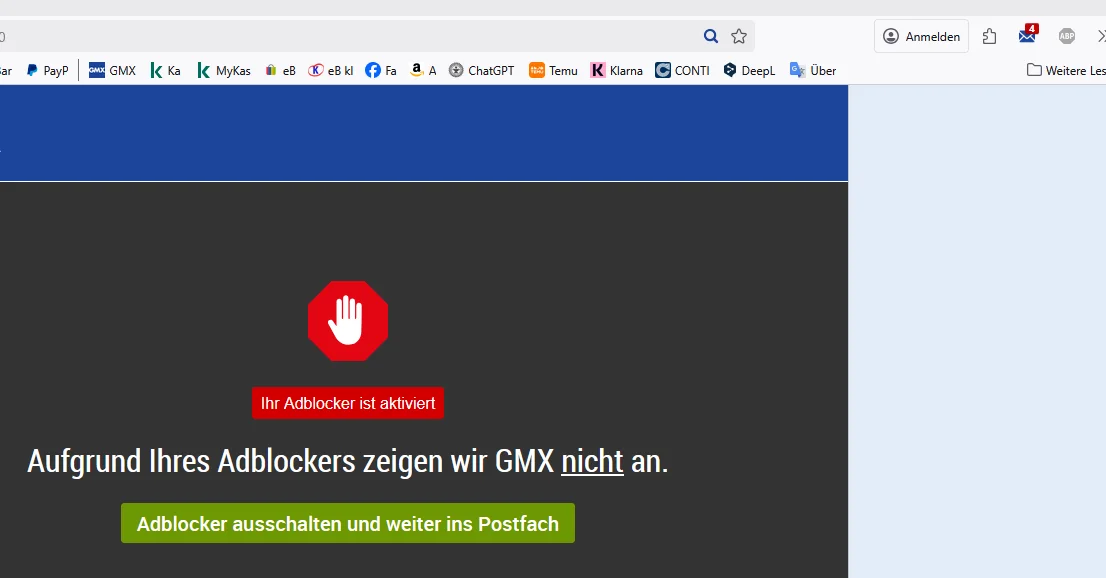Viewport: 1106px width, 578px height.
Task: Open the MyKas bookmark
Action: (x=224, y=71)
